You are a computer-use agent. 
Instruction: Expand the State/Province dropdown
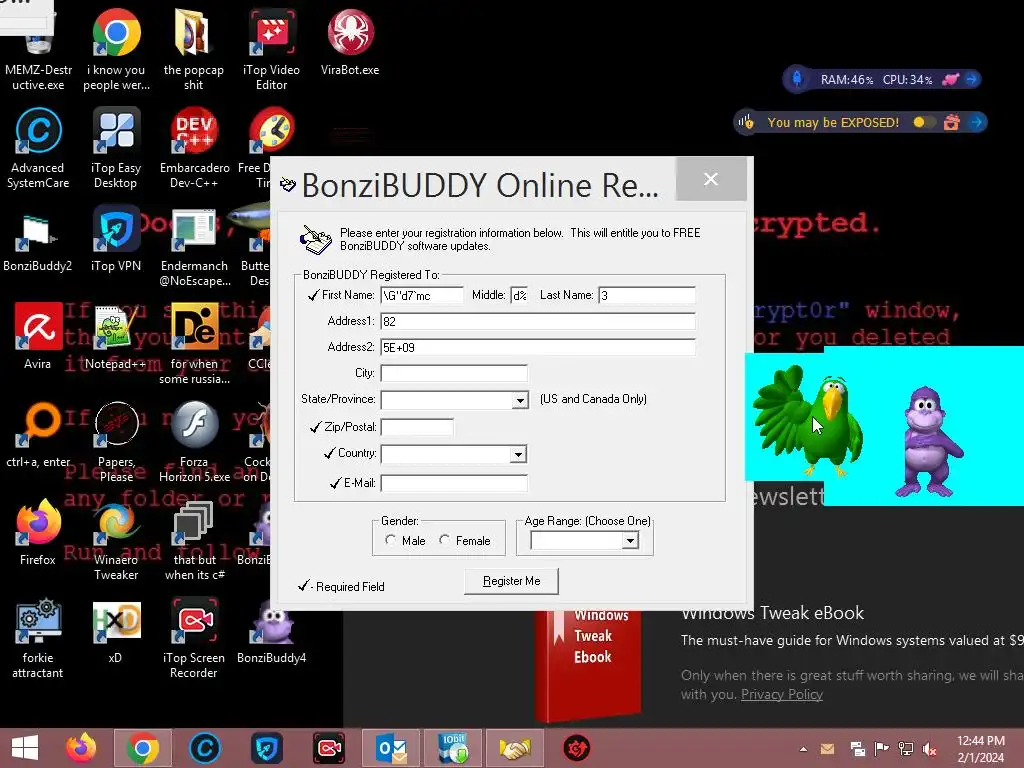click(x=520, y=400)
